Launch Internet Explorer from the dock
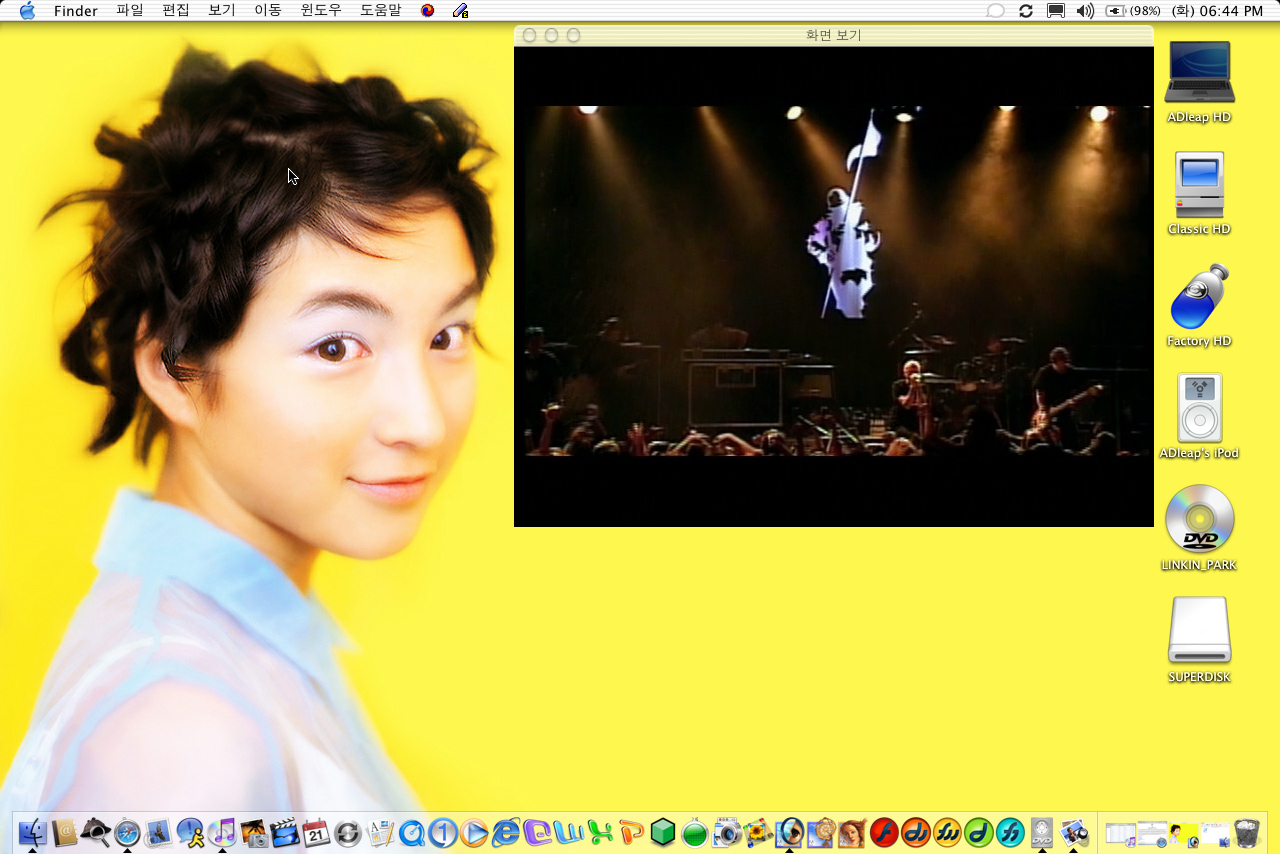Screen dimensions: 1280x854 [x=506, y=832]
